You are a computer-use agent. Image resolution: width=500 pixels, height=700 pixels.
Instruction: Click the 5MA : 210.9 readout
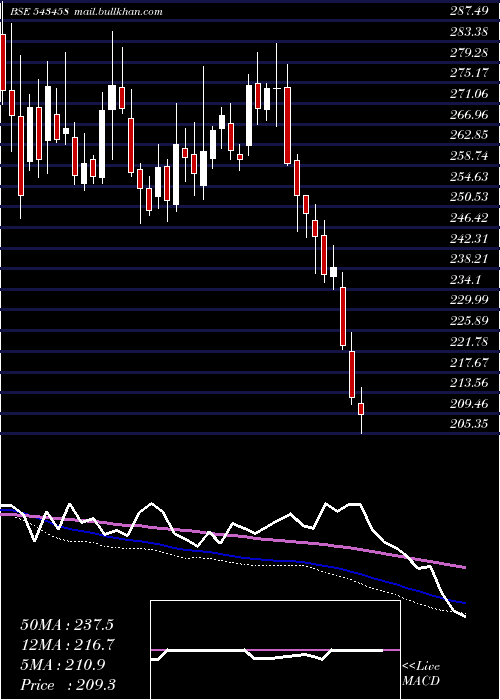click(62, 665)
